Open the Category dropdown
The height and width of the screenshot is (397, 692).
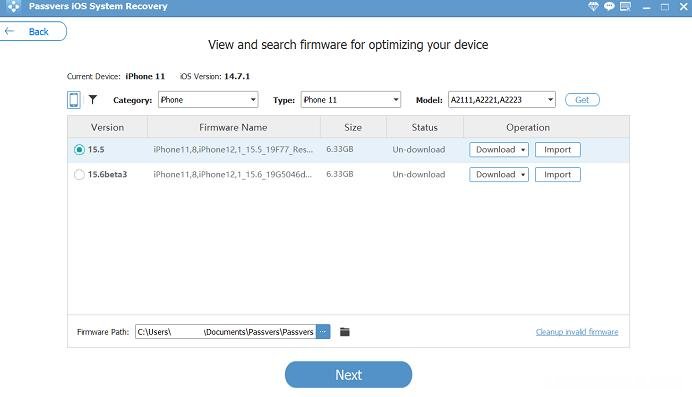point(208,100)
